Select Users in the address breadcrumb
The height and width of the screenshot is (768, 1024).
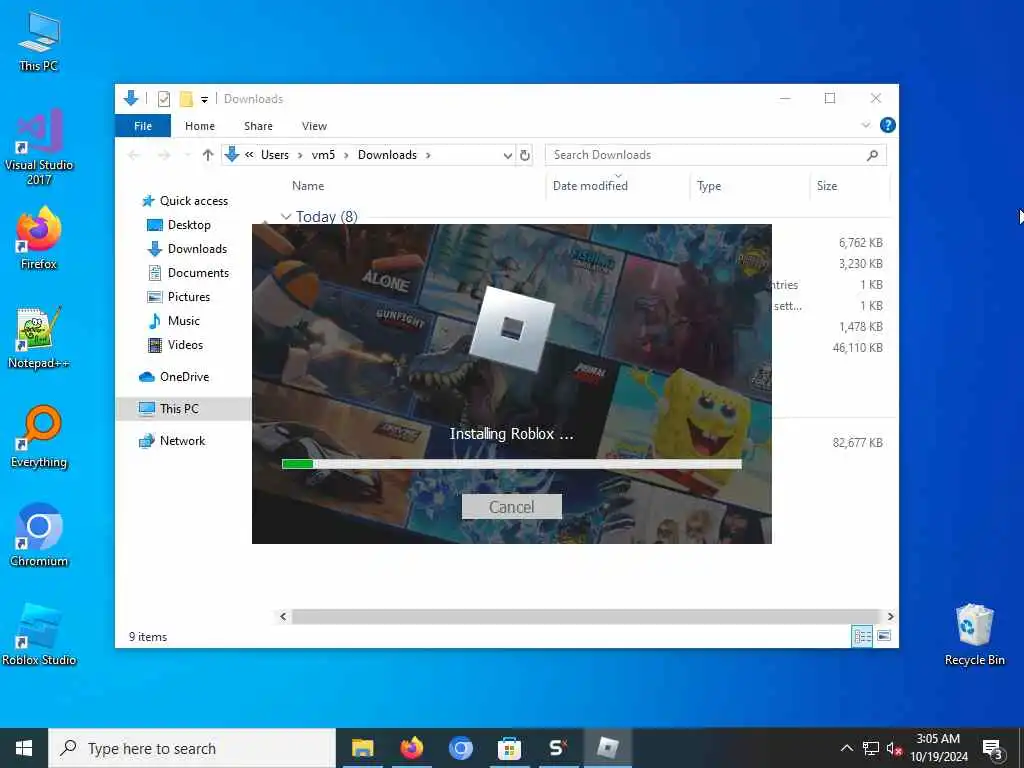[x=274, y=155]
